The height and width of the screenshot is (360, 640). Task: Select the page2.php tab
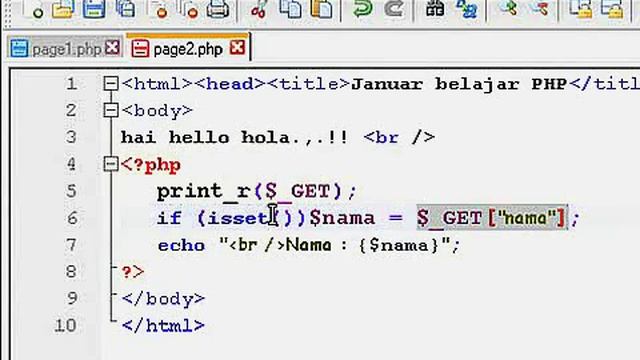click(x=188, y=48)
